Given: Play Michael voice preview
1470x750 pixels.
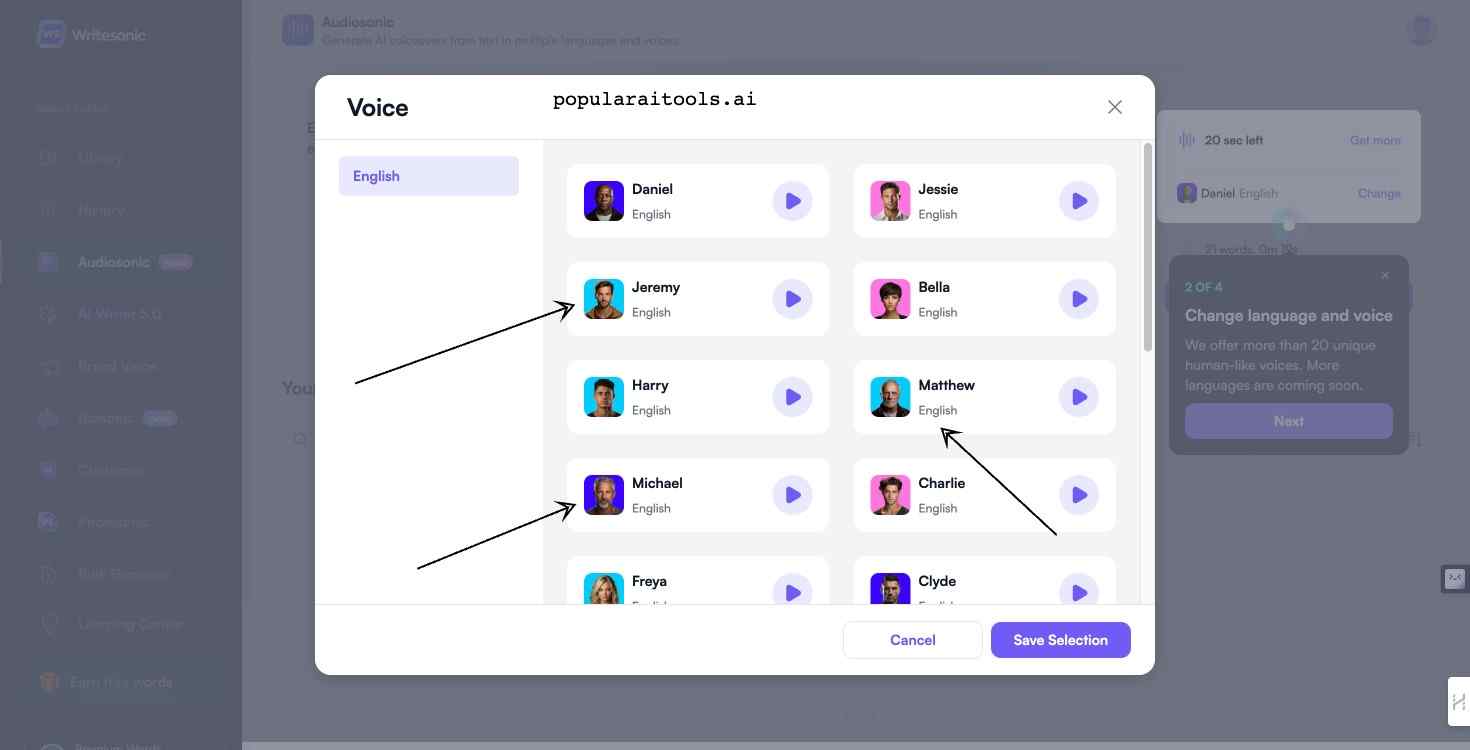Looking at the screenshot, I should pos(792,495).
